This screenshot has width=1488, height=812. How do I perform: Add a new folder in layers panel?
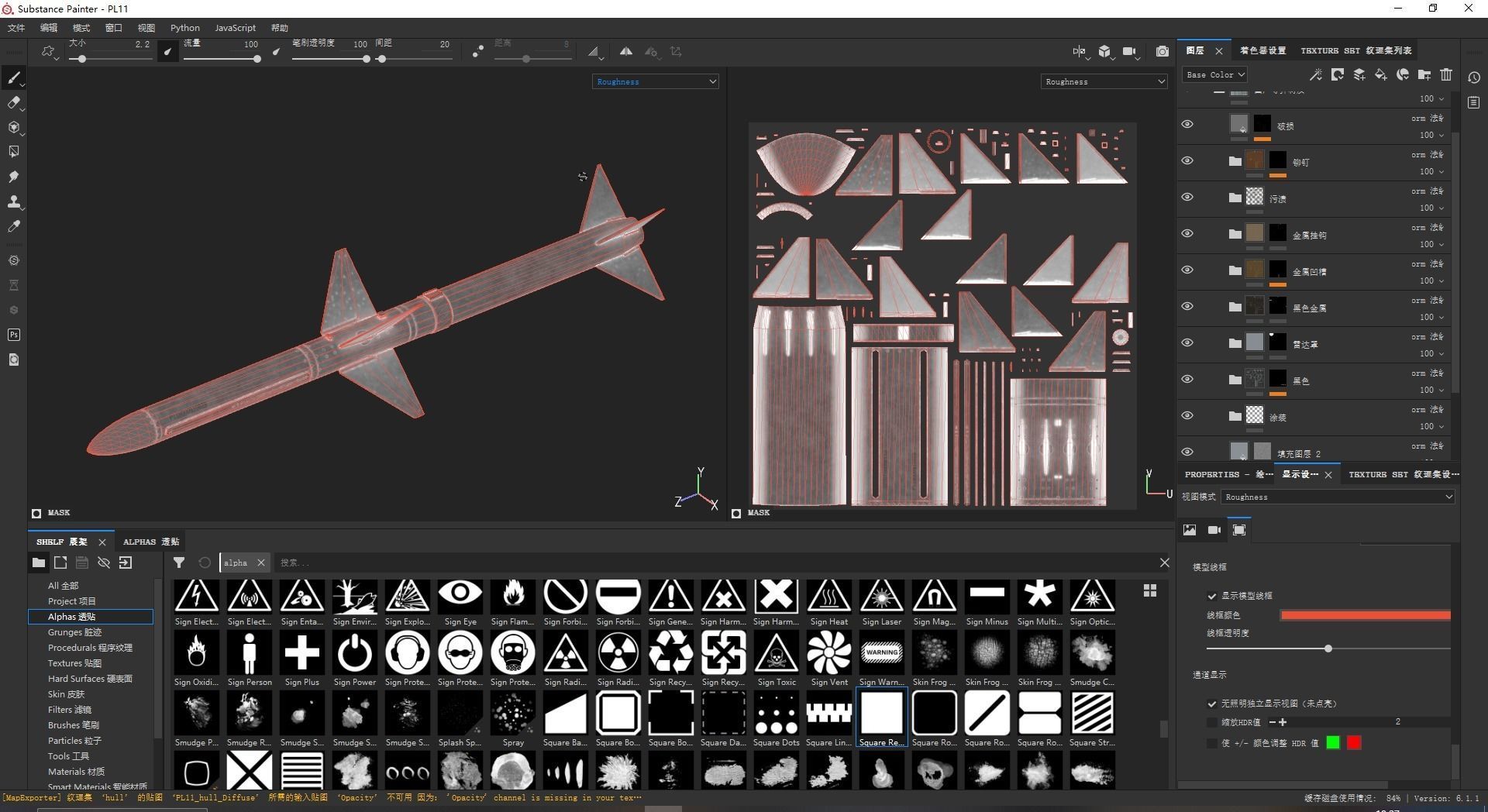(1424, 75)
